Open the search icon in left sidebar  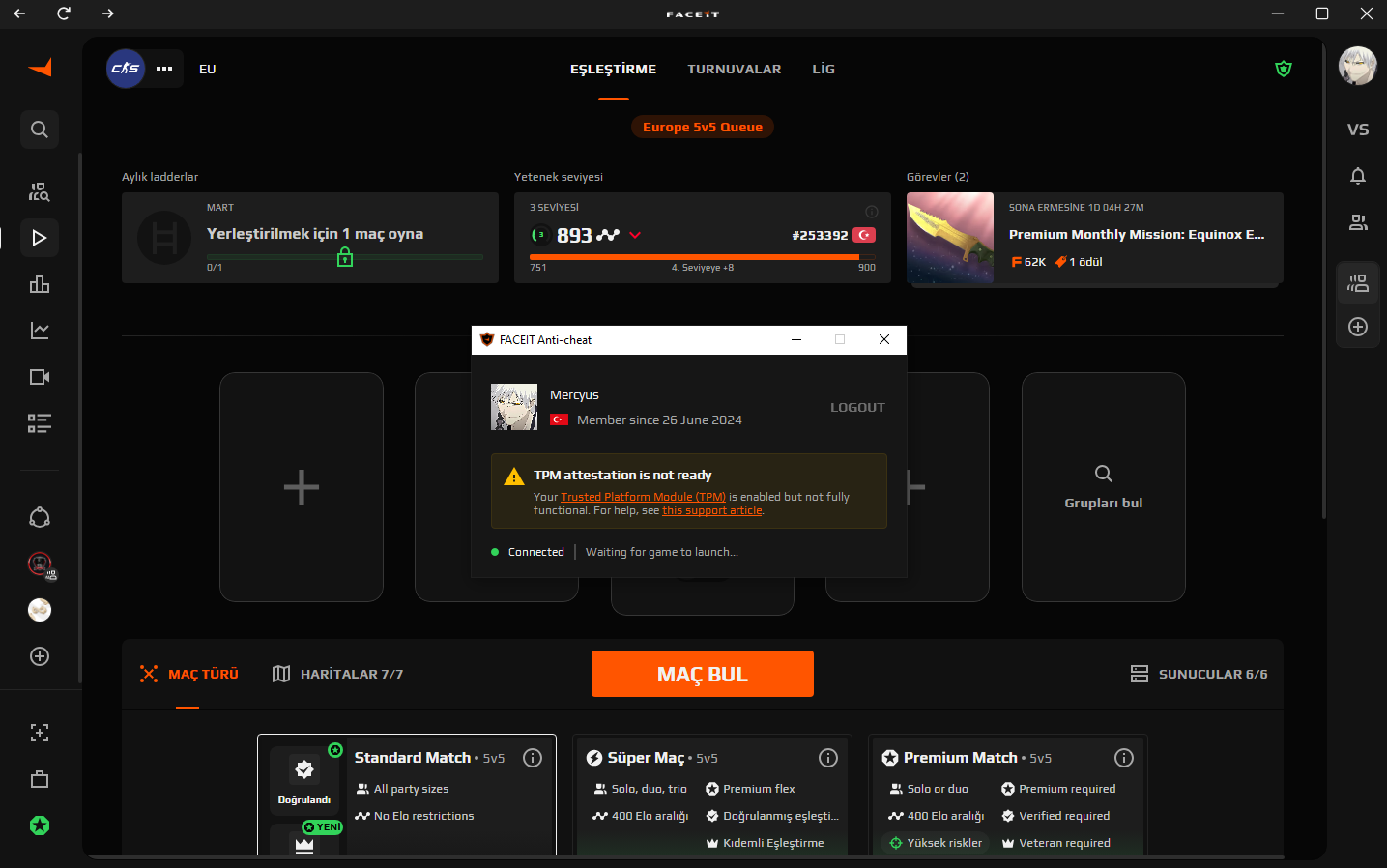coord(40,130)
